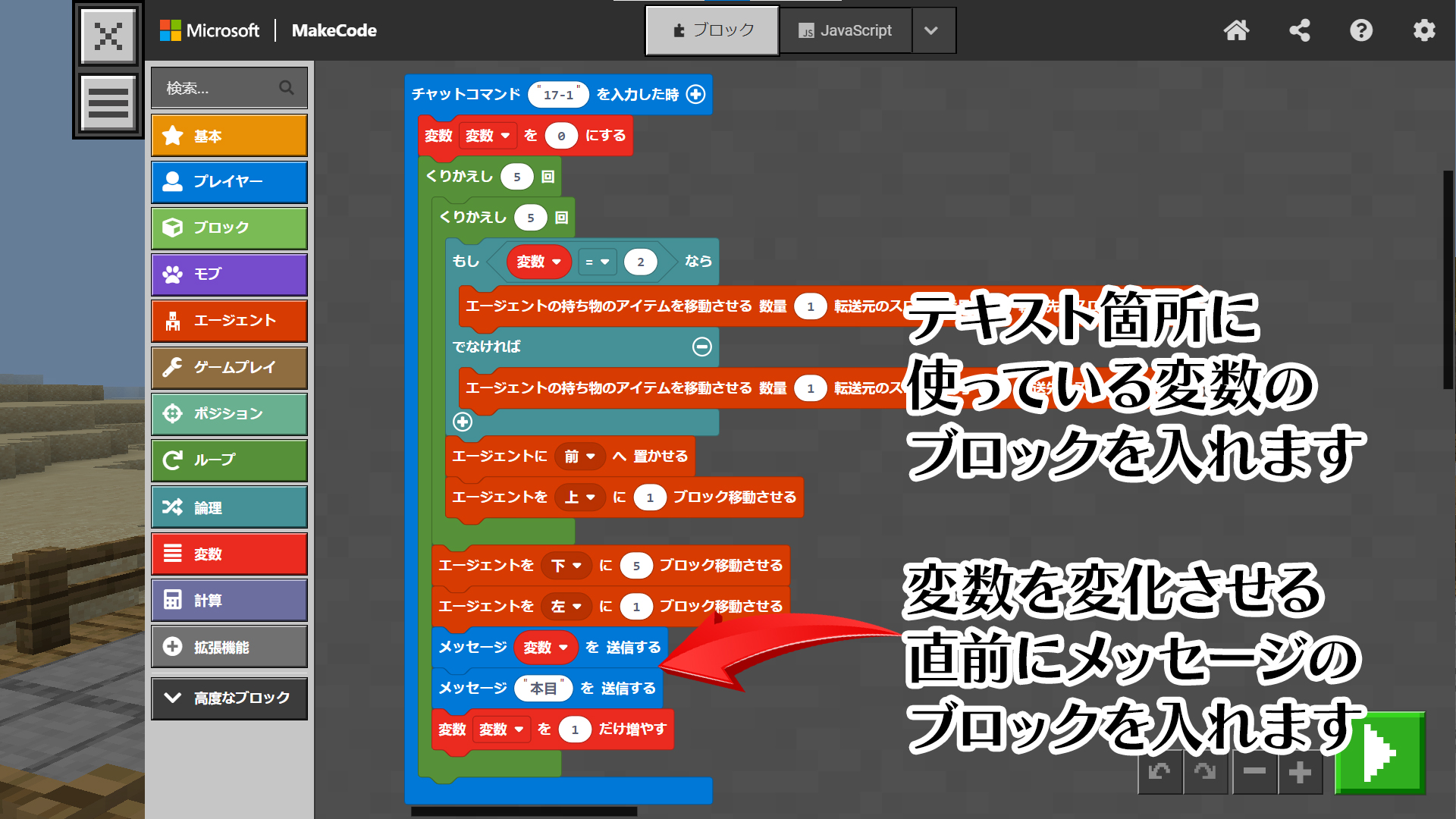Zoom out with the minus icon
1456x819 pixels.
click(x=1254, y=772)
